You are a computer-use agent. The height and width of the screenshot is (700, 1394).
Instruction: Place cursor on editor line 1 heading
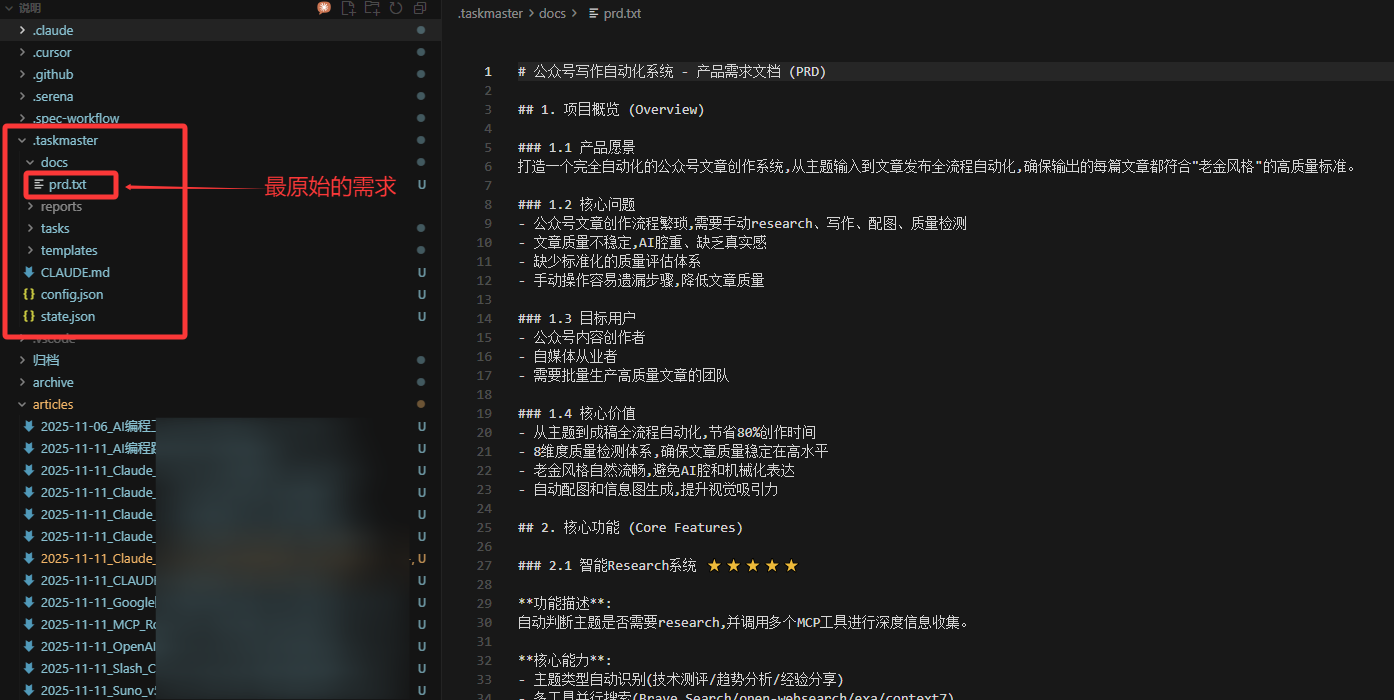tap(672, 71)
